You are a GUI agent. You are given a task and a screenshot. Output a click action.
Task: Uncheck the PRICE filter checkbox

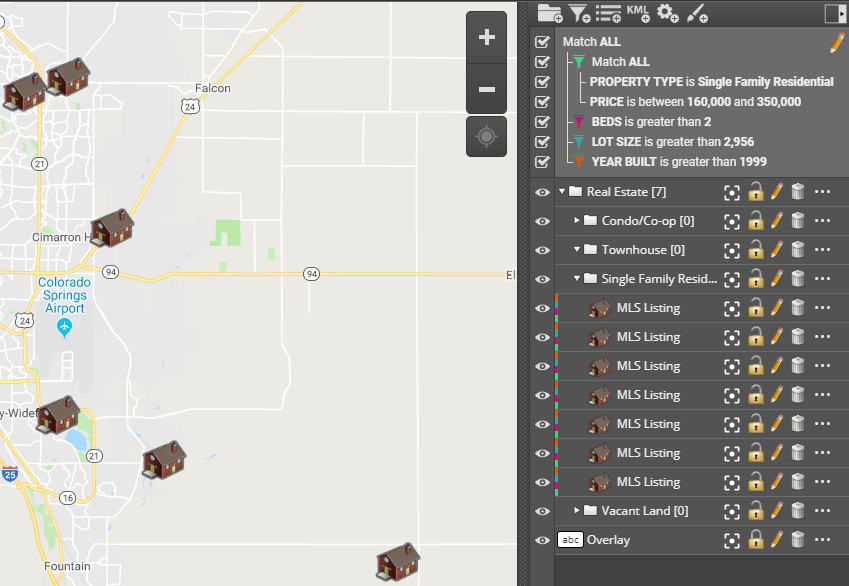[541, 102]
